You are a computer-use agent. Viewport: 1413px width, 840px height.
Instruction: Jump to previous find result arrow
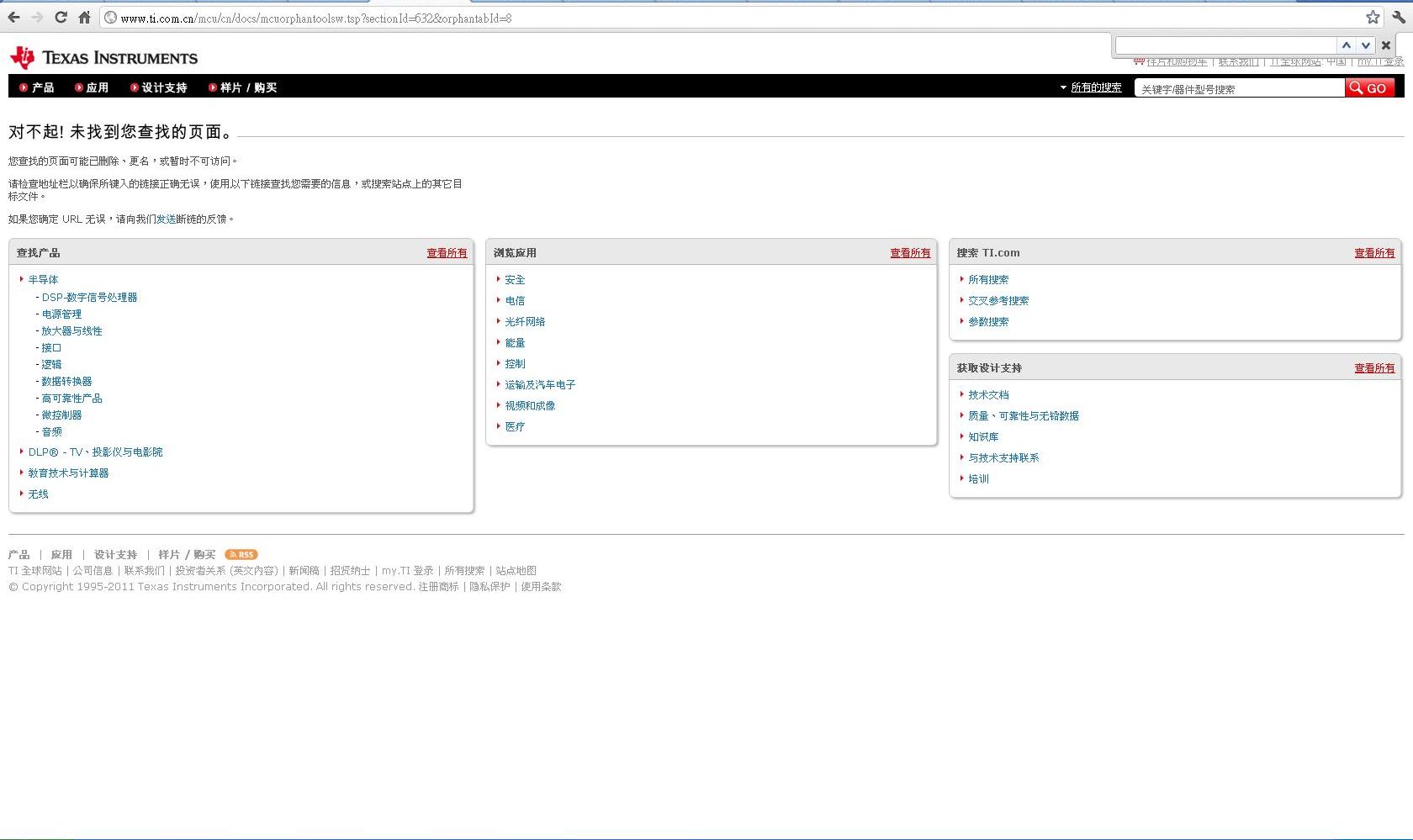click(x=1347, y=45)
